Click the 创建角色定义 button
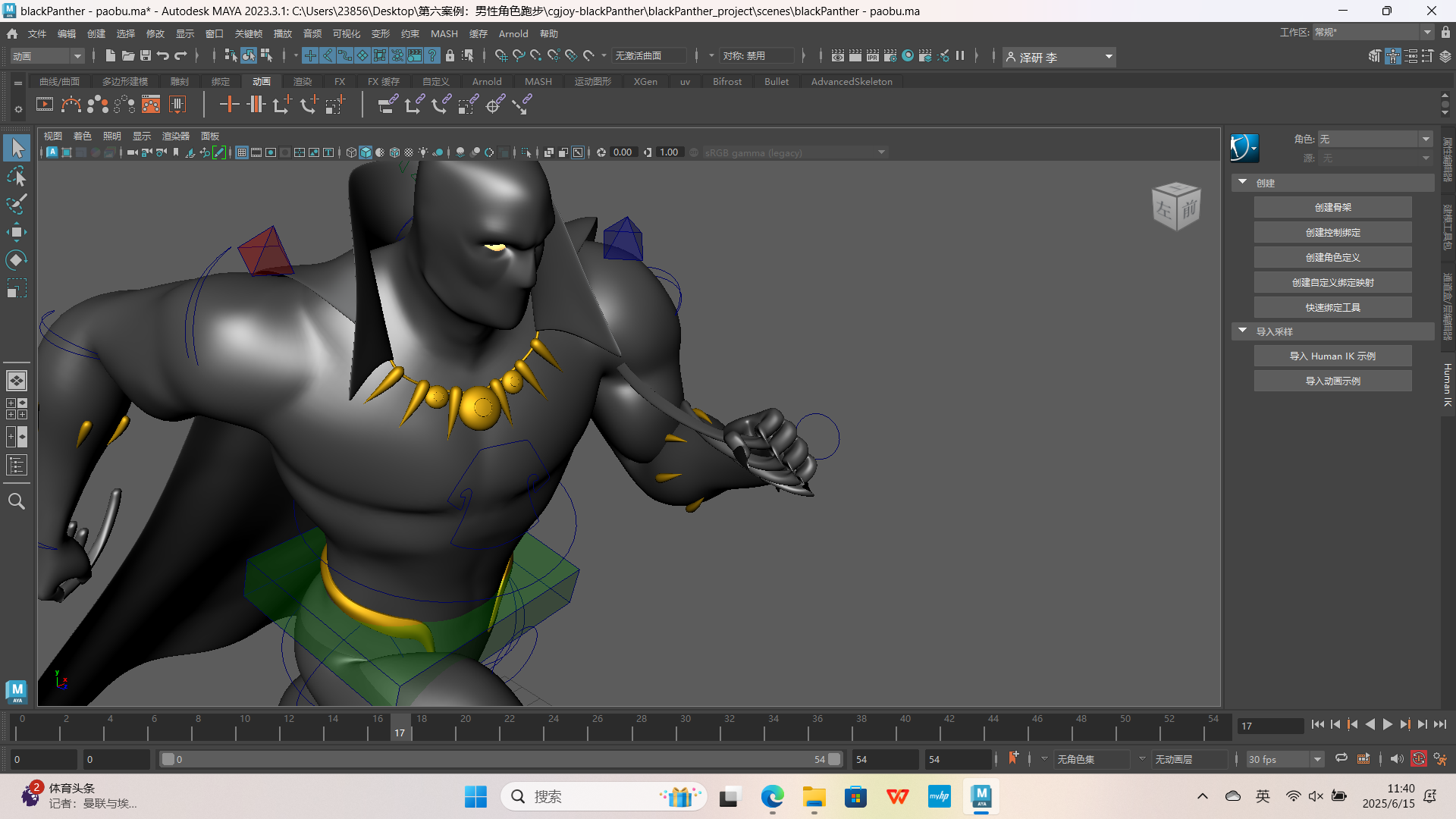This screenshot has width=1456, height=819. (x=1332, y=257)
